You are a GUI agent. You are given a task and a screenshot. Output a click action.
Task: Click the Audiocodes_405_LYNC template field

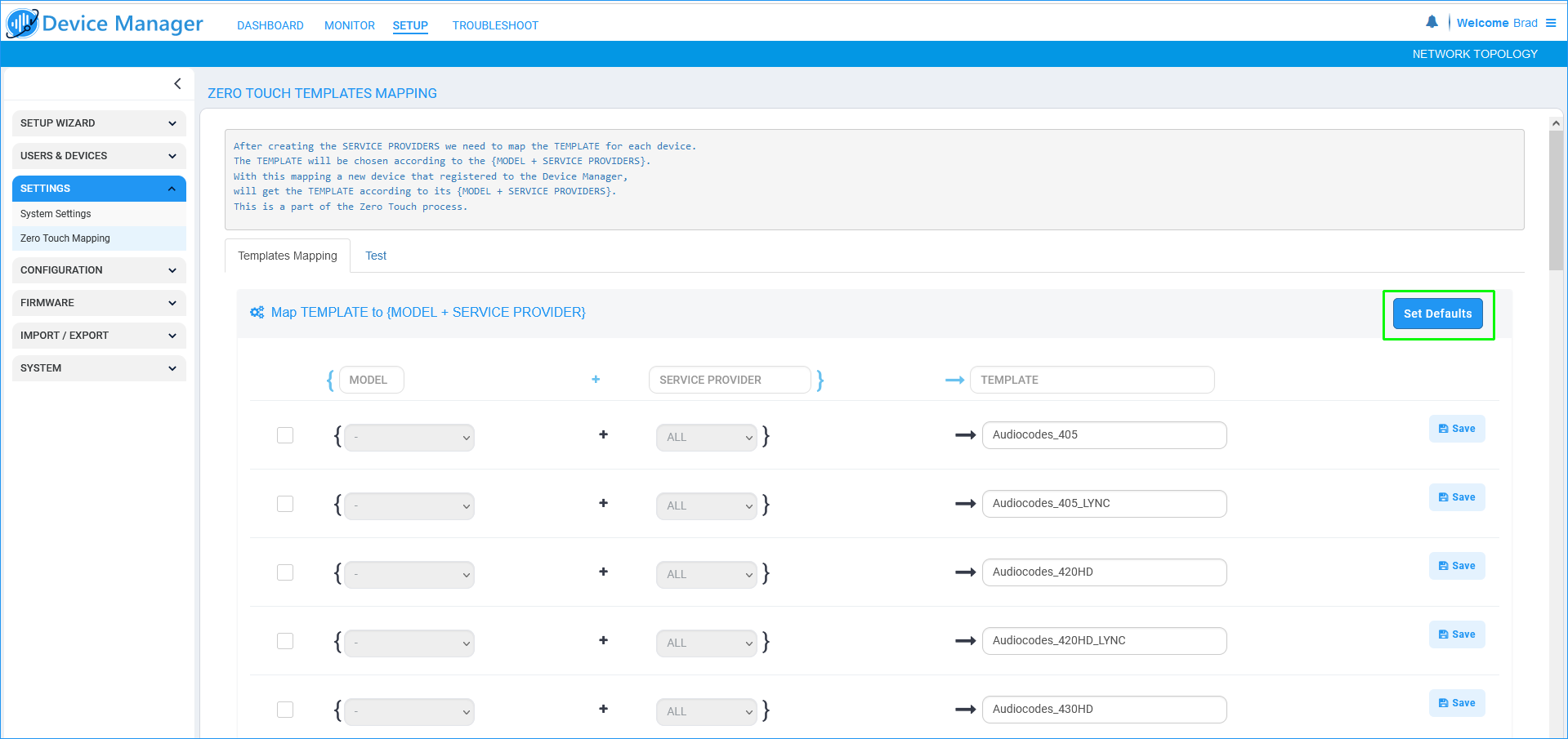[1104, 504]
